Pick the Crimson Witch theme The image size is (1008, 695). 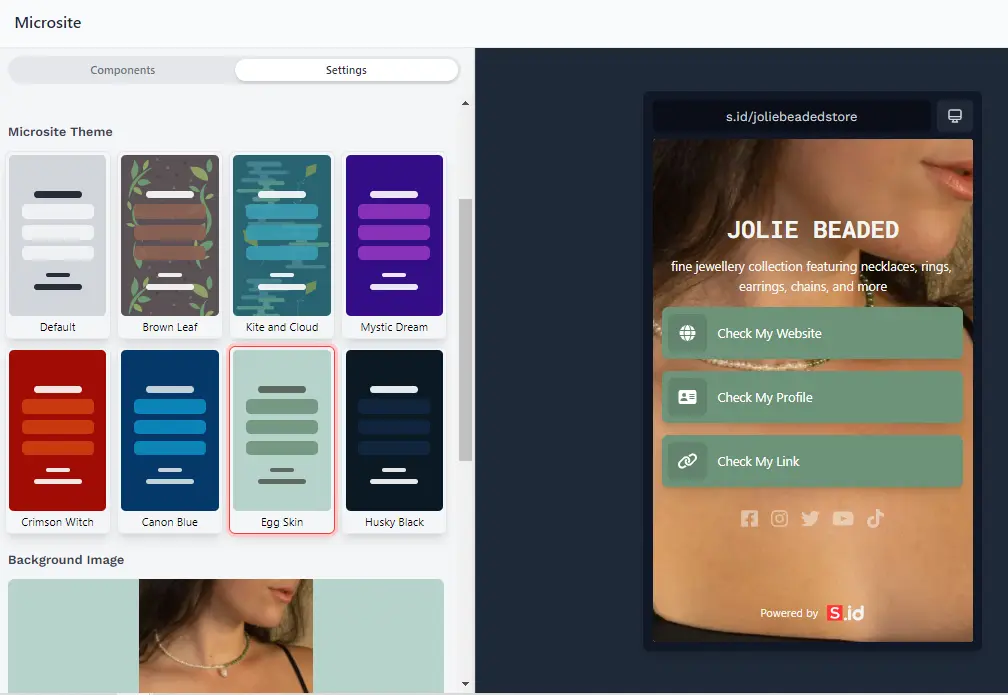pos(58,440)
